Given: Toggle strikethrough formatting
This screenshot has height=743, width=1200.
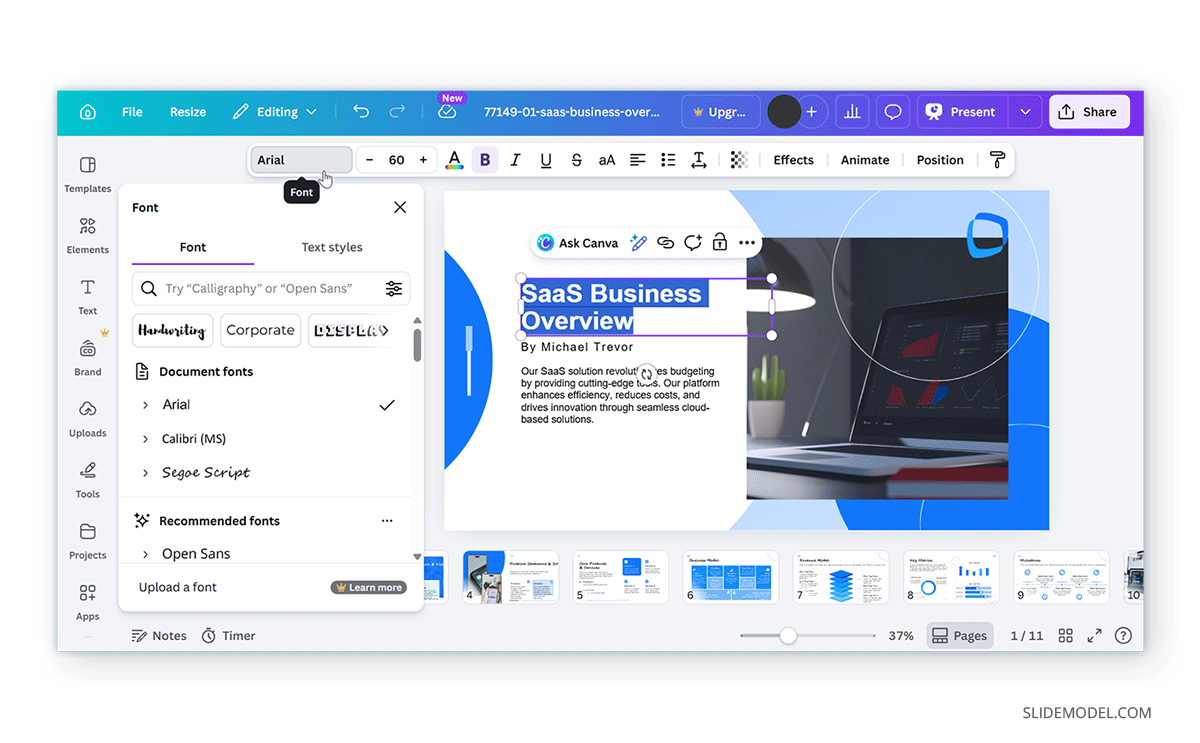Looking at the screenshot, I should pyautogui.click(x=576, y=160).
